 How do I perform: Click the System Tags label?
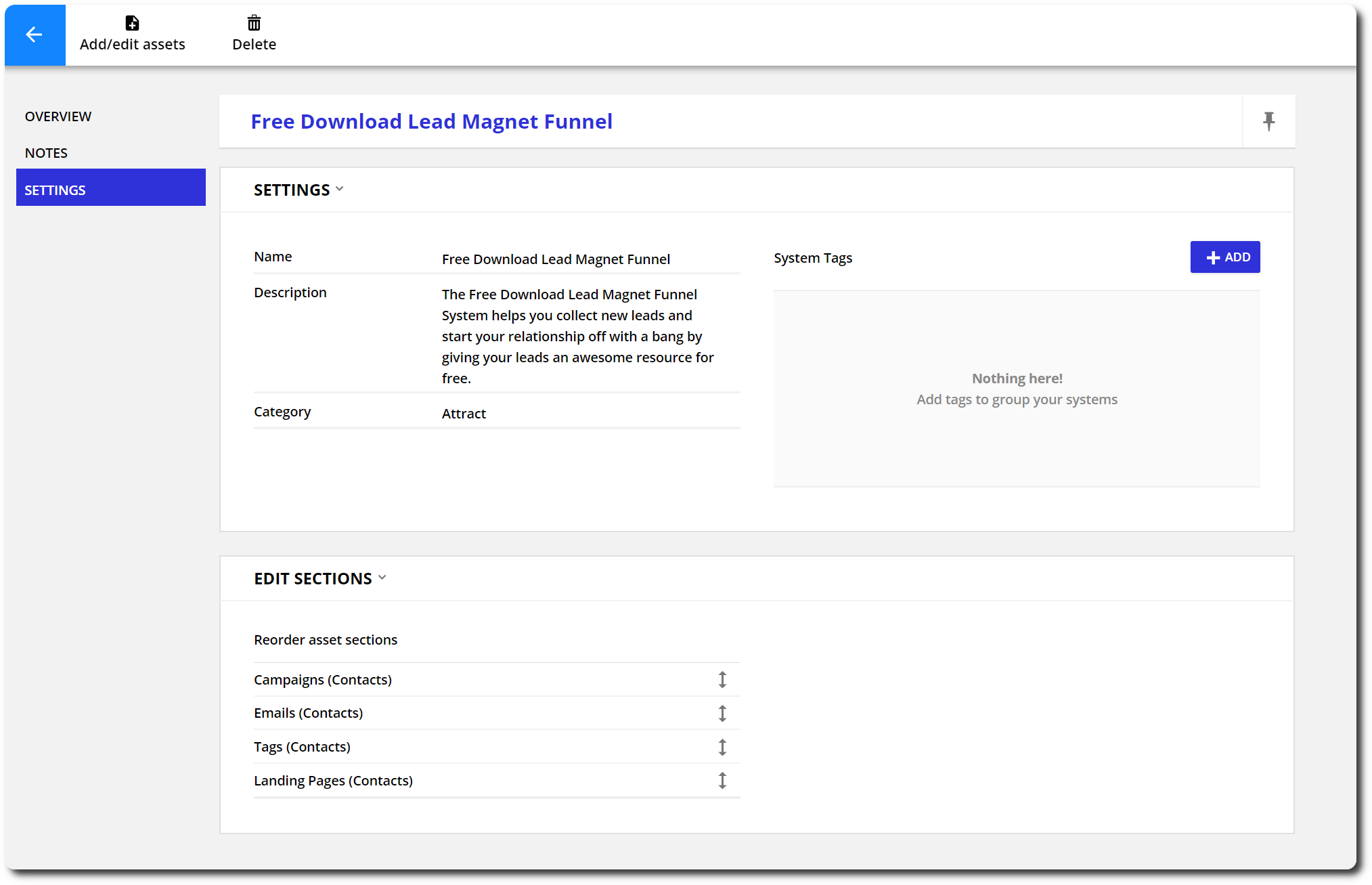pyautogui.click(x=813, y=258)
